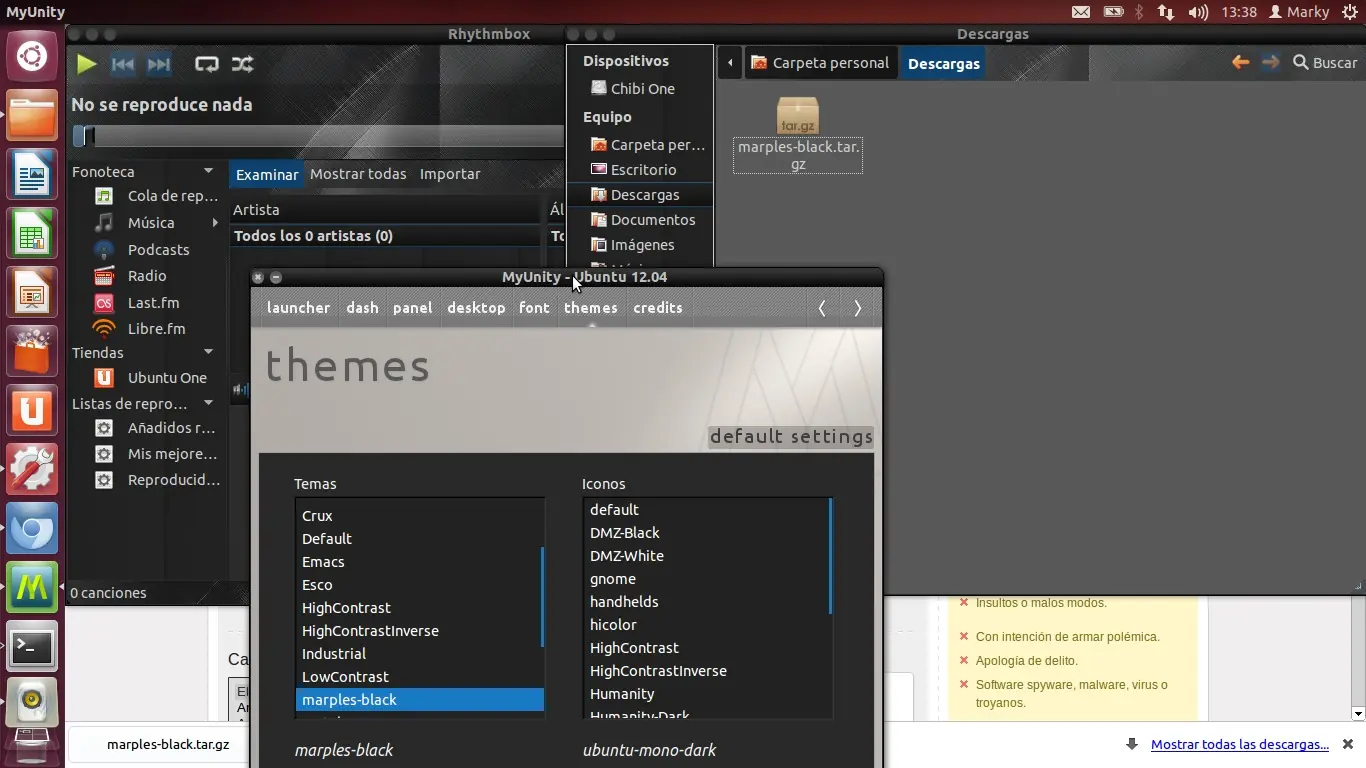
Task: Click the Artista column header
Action: point(385,210)
